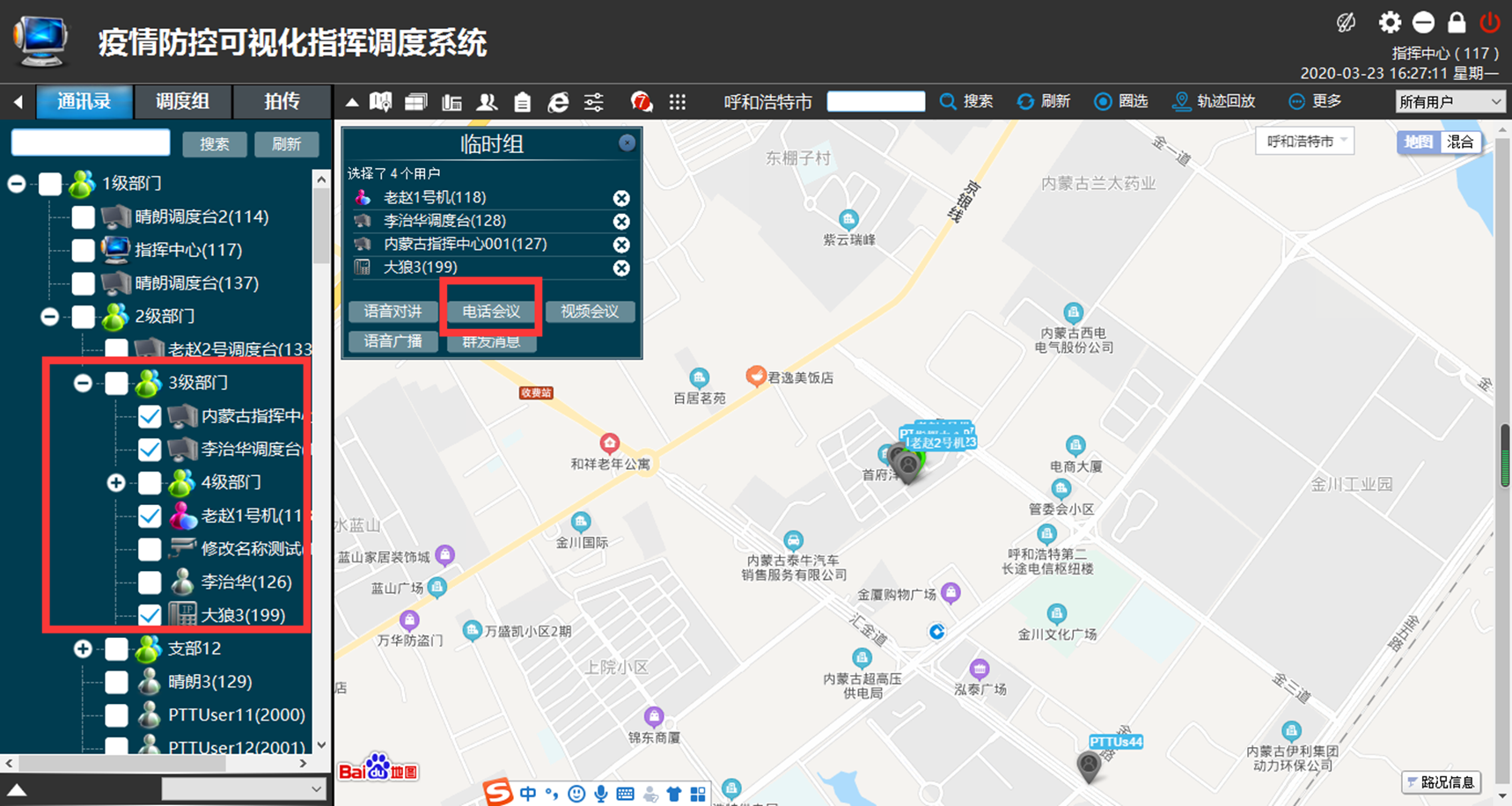Uncheck the 大狼3(199) checkbox
Viewport: 1512px width, 806px height.
click(150, 615)
